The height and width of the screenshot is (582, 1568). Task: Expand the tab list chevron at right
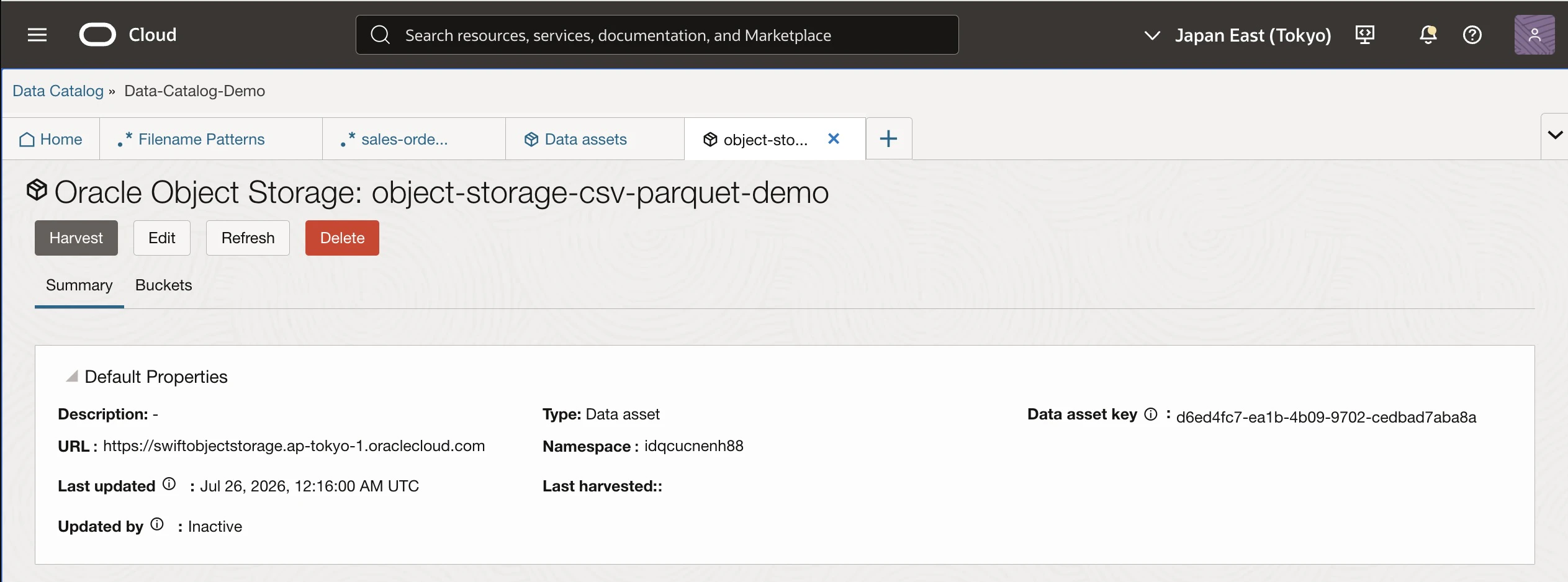coord(1554,135)
